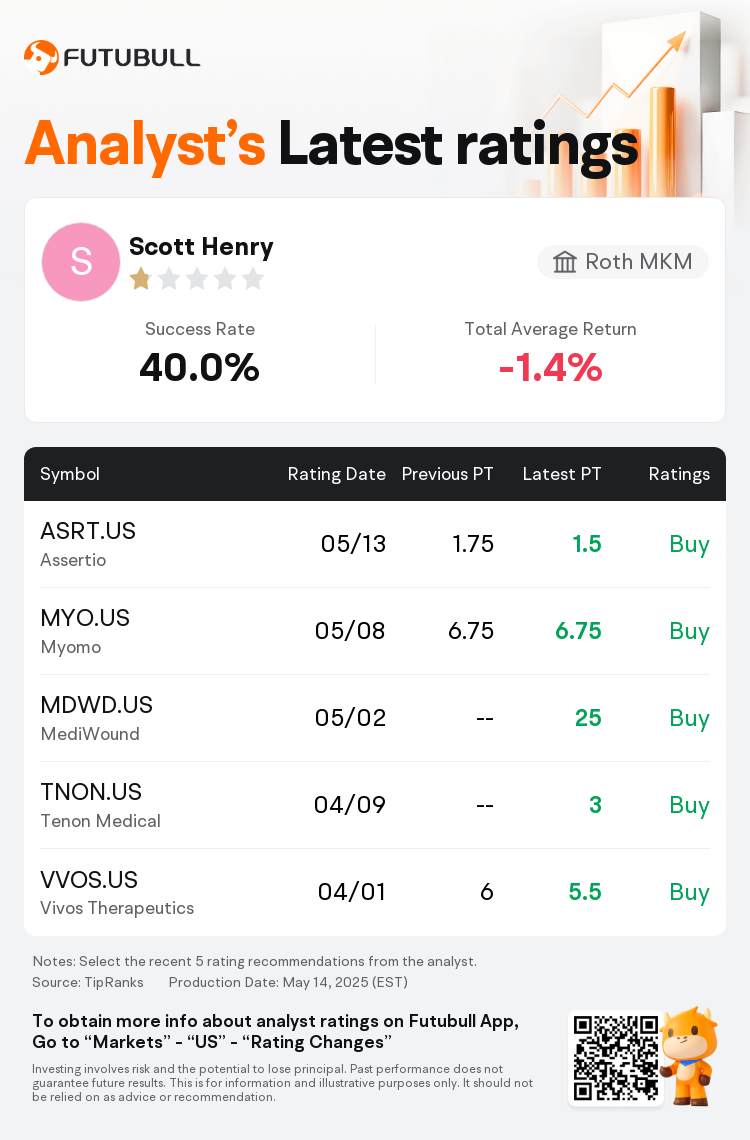Click the Ratings column header

(x=679, y=474)
